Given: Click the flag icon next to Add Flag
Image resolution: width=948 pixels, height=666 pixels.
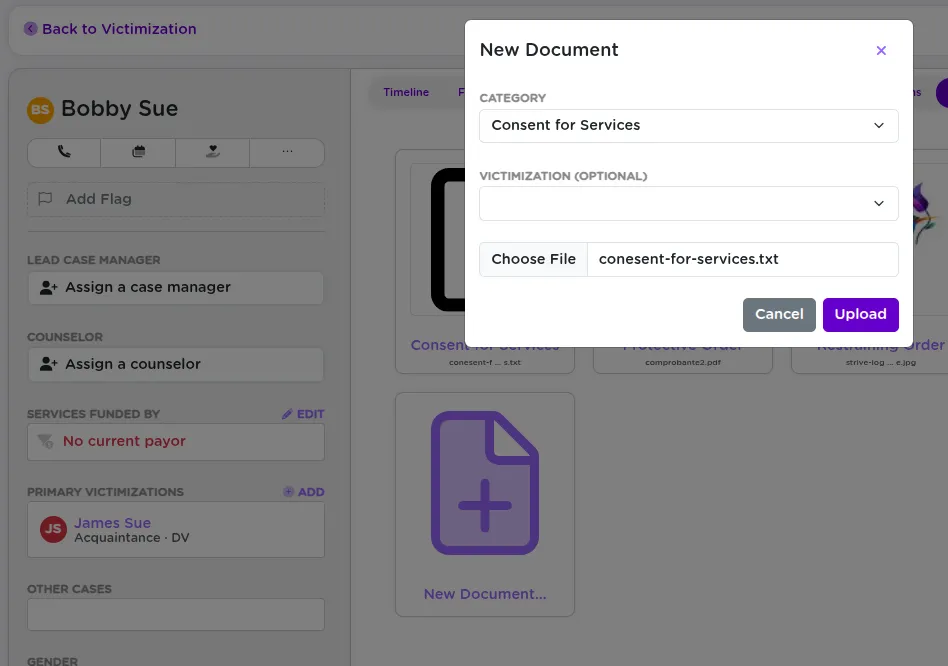Looking at the screenshot, I should pos(44,199).
